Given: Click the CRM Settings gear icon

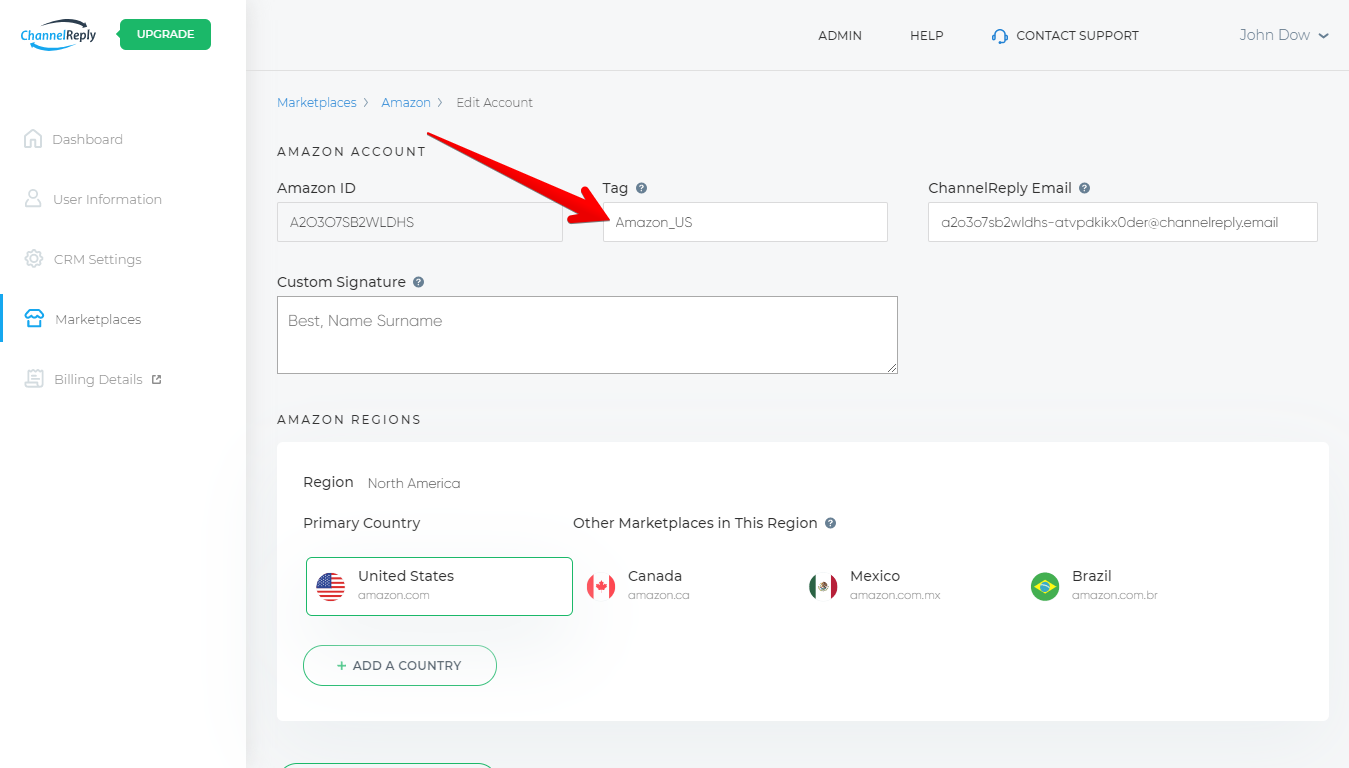Looking at the screenshot, I should 34,259.
